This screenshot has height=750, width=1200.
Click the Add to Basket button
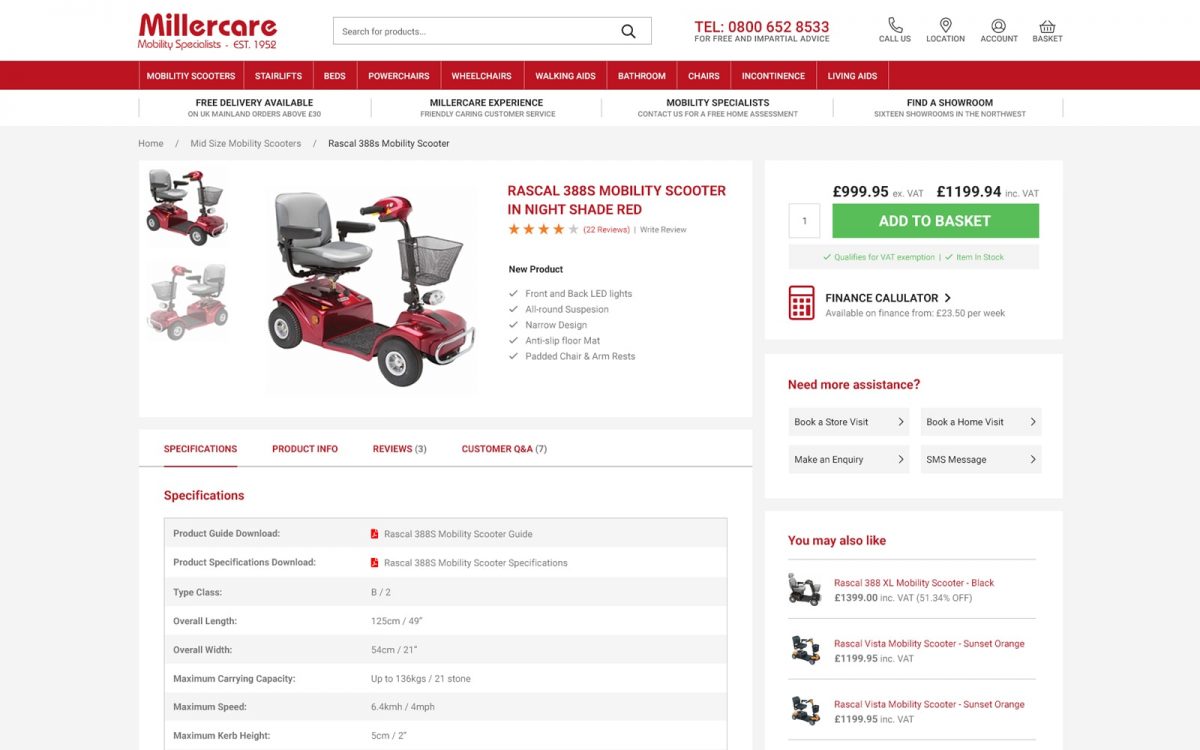935,221
